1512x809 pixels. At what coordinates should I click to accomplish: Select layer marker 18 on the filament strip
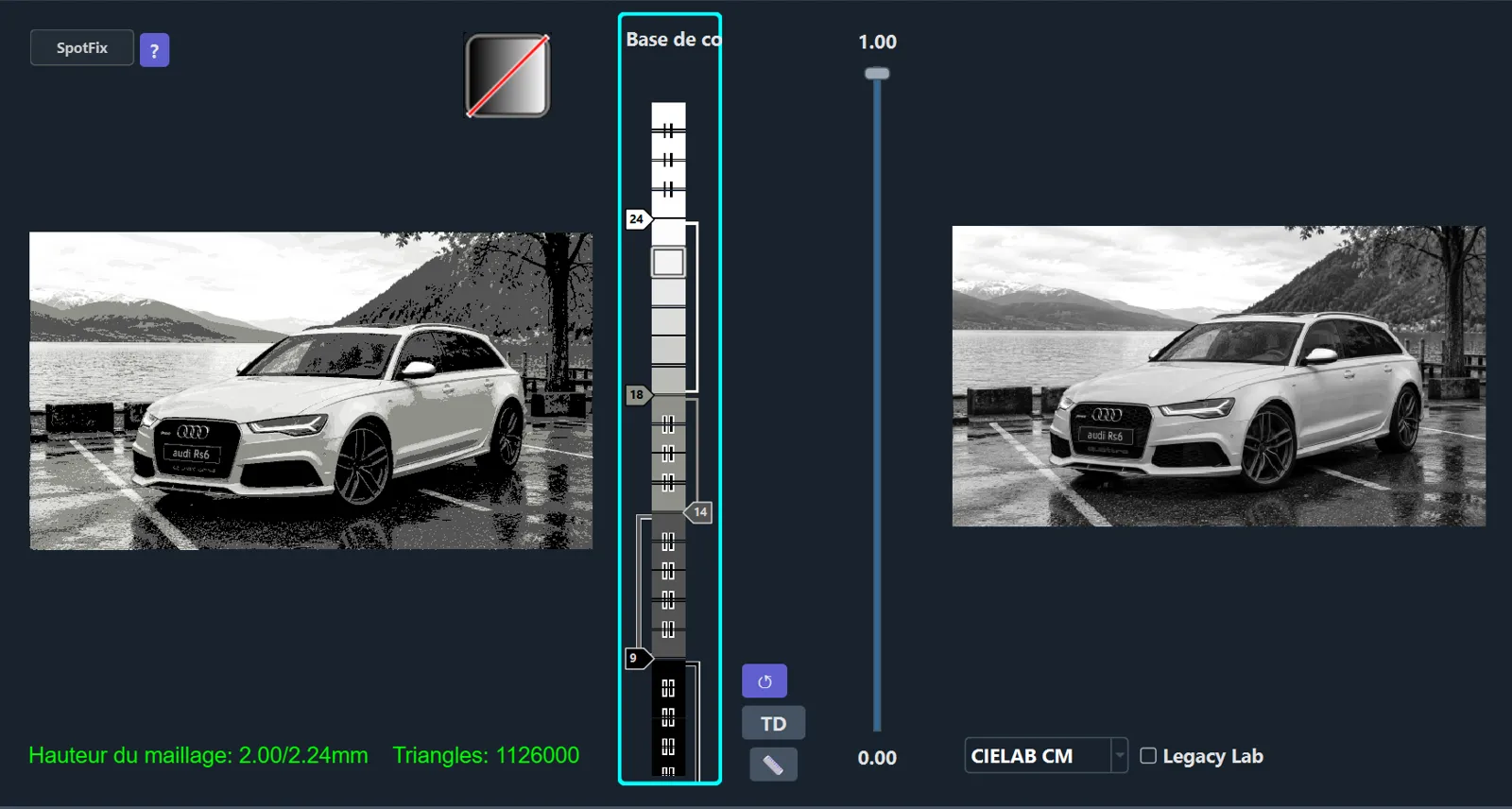pyautogui.click(x=638, y=395)
